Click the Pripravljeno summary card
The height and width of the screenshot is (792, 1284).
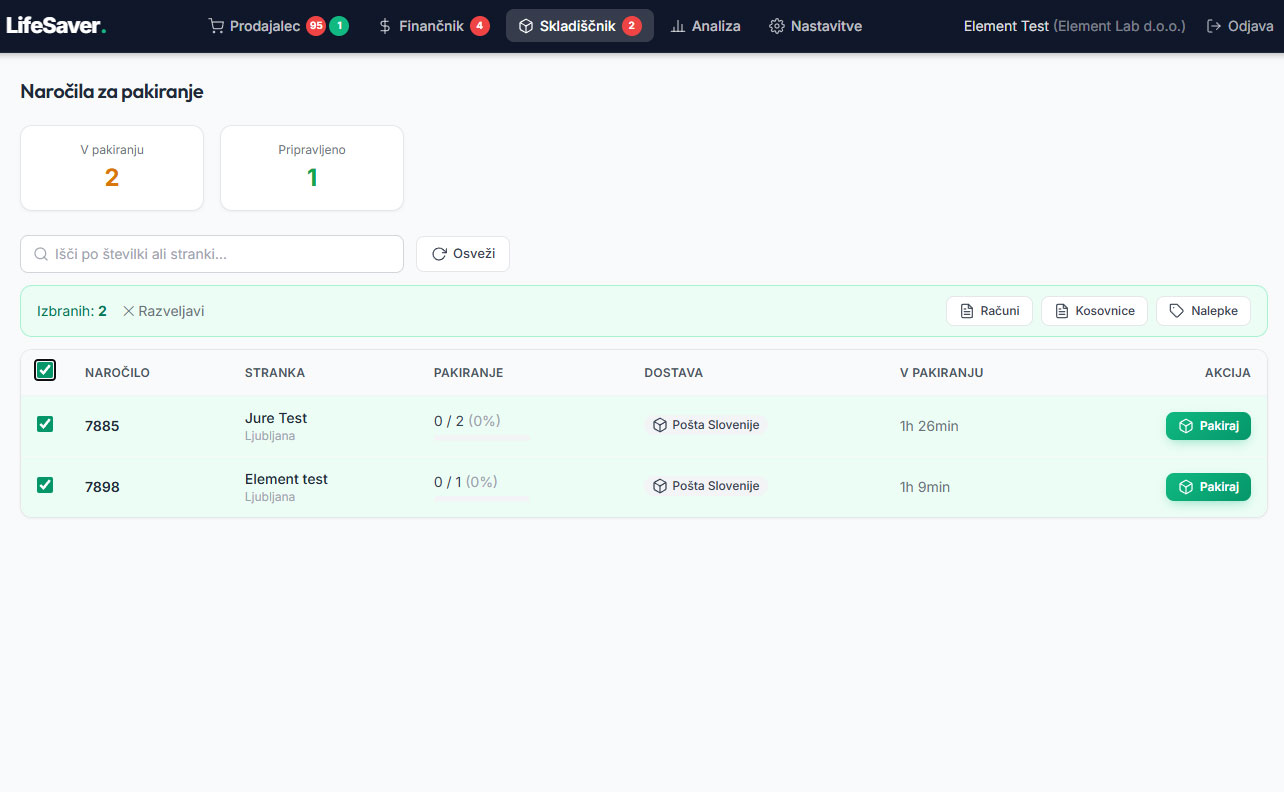click(x=312, y=168)
